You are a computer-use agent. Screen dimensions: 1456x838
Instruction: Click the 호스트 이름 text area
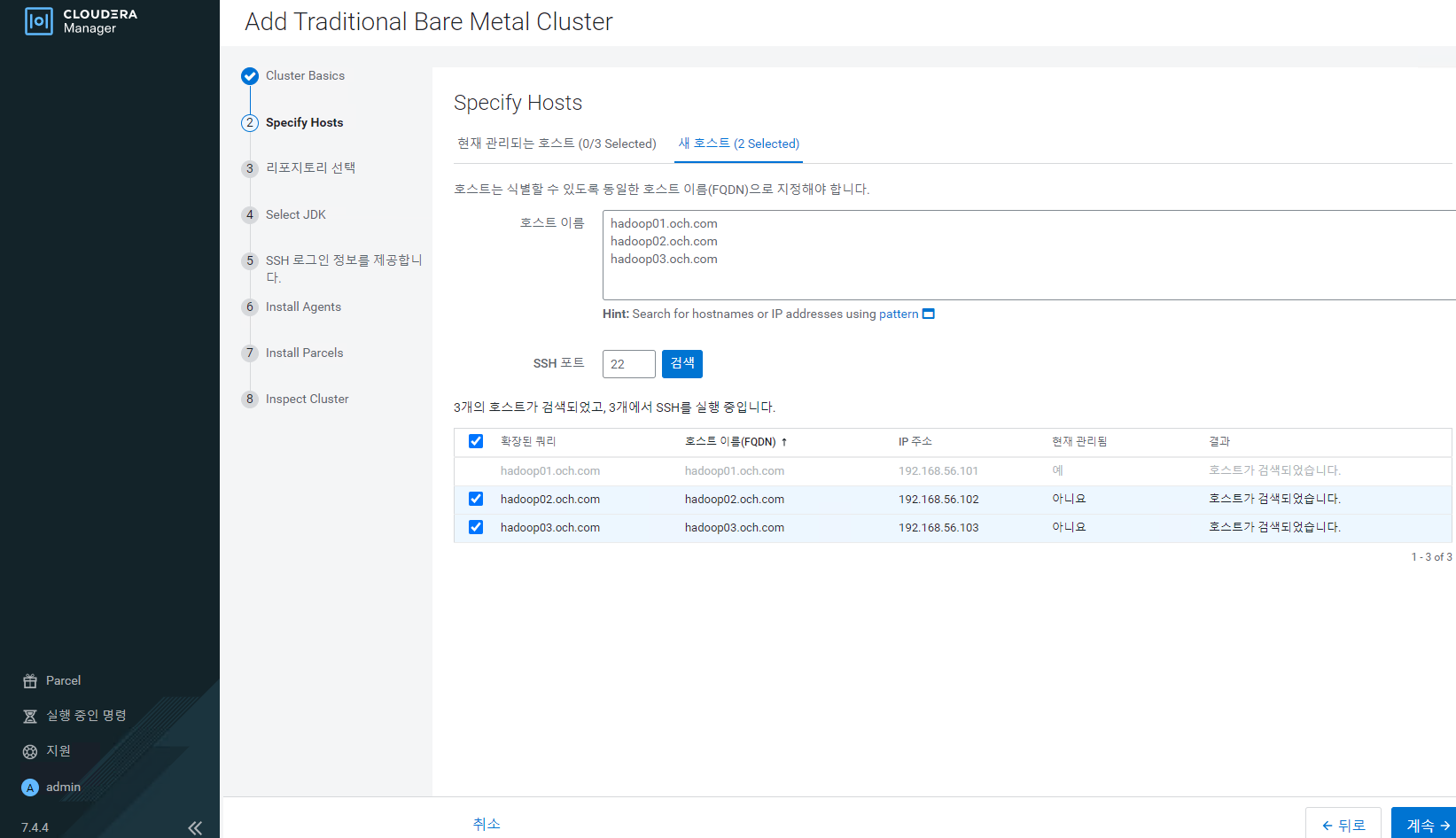1029,255
